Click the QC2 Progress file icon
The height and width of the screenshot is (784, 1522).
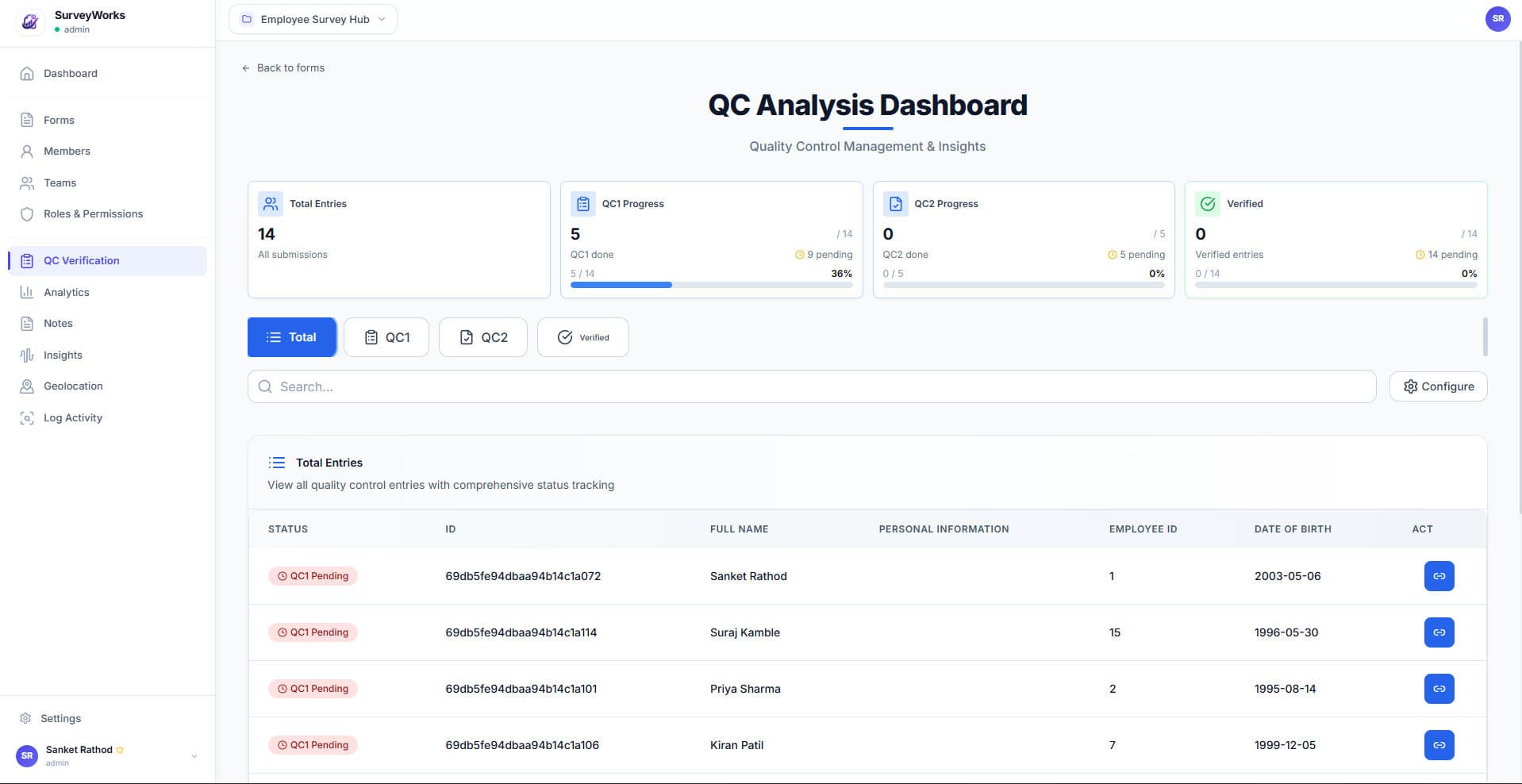click(896, 204)
